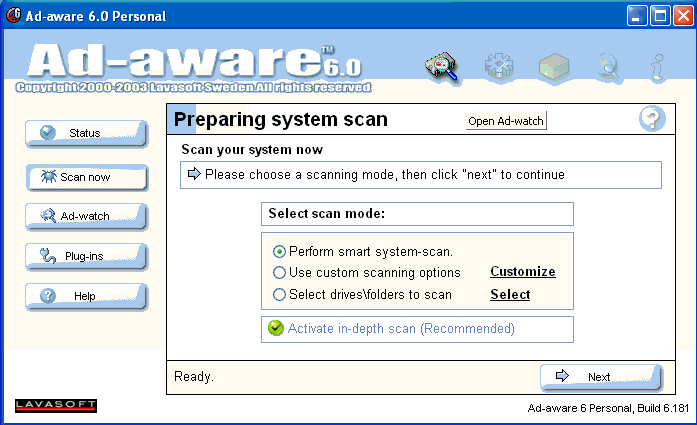The image size is (697, 425).
Task: Click the Ad-aware logo in title bar
Action: click(14, 15)
